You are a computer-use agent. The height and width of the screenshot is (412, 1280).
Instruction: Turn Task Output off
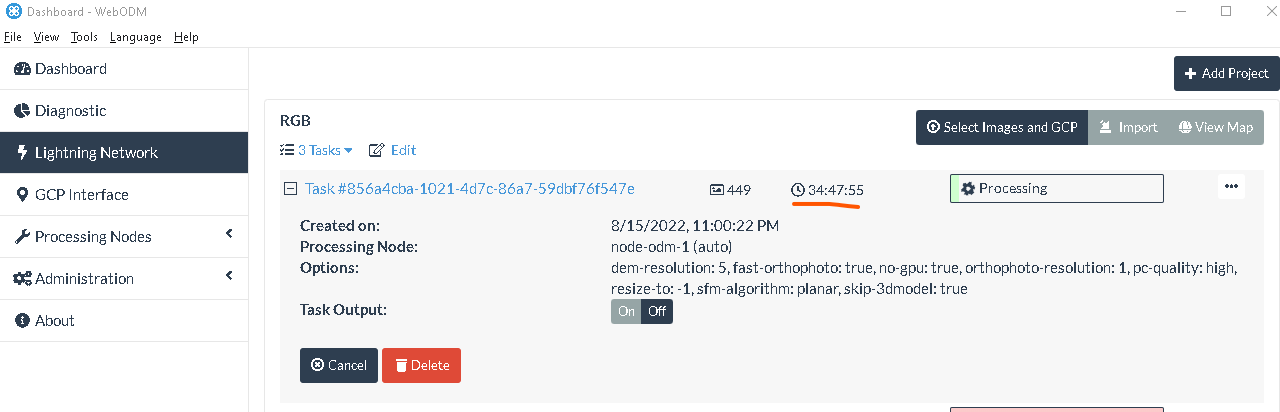[x=657, y=311]
